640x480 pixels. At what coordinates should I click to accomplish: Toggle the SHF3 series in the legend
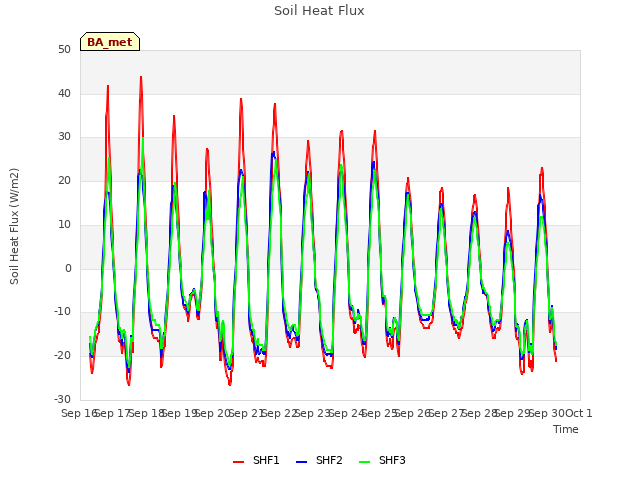pyautogui.click(x=382, y=460)
